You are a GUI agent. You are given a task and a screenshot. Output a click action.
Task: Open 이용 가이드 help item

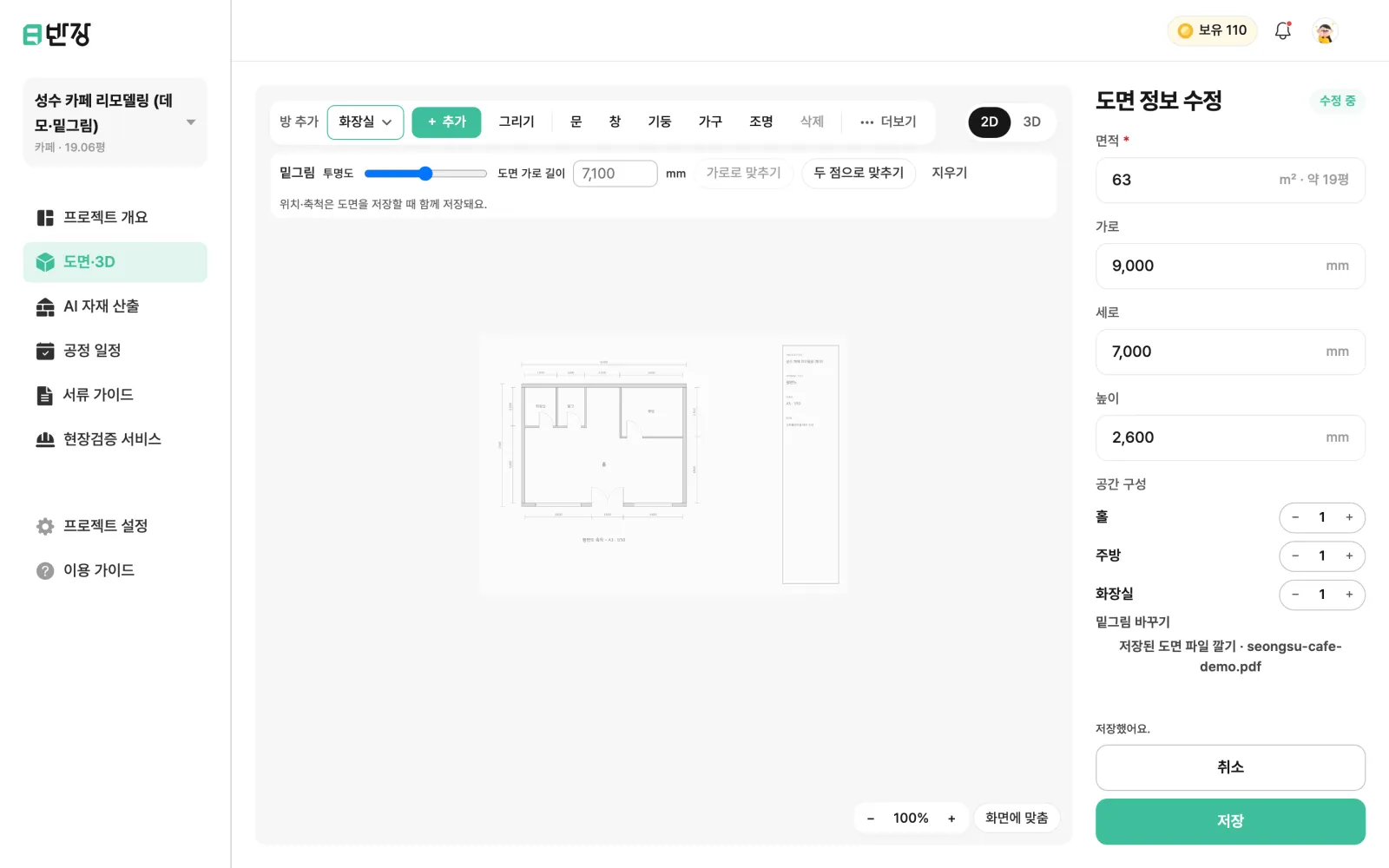click(115, 570)
